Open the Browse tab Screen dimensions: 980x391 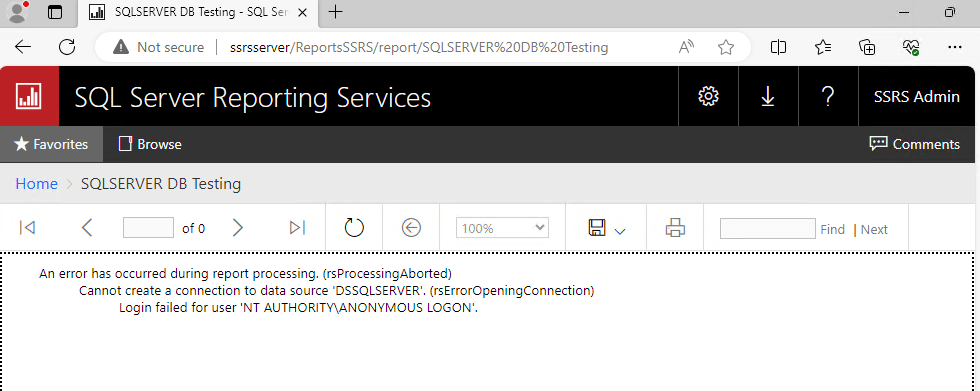[150, 144]
